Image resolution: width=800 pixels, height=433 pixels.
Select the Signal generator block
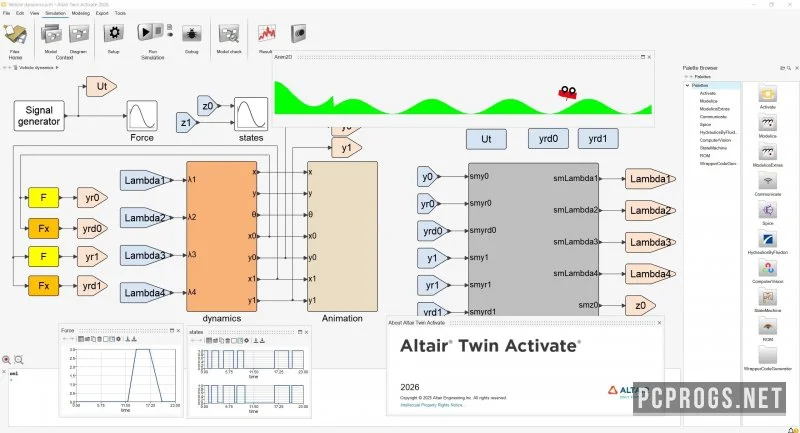tap(39, 116)
